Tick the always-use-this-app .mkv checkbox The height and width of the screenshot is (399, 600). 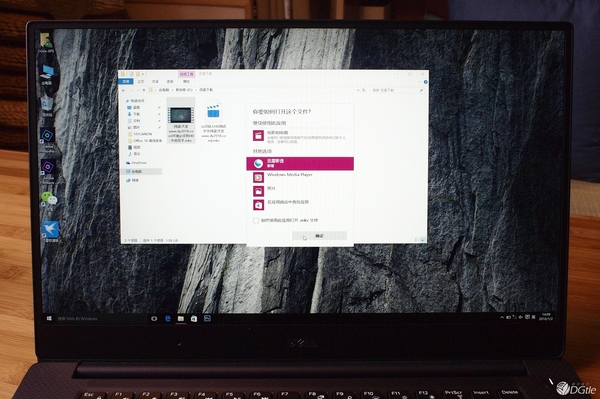tap(256, 220)
